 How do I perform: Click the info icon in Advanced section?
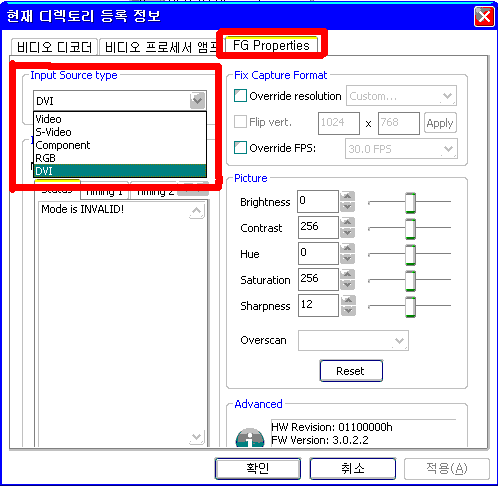coord(250,438)
